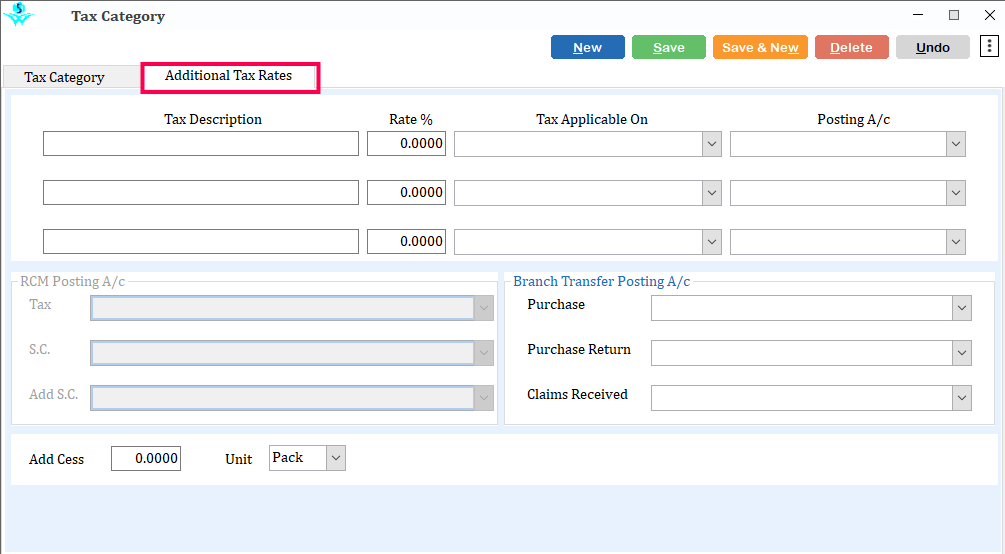The width and height of the screenshot is (1005, 554).
Task: Click the New button
Action: pos(588,47)
